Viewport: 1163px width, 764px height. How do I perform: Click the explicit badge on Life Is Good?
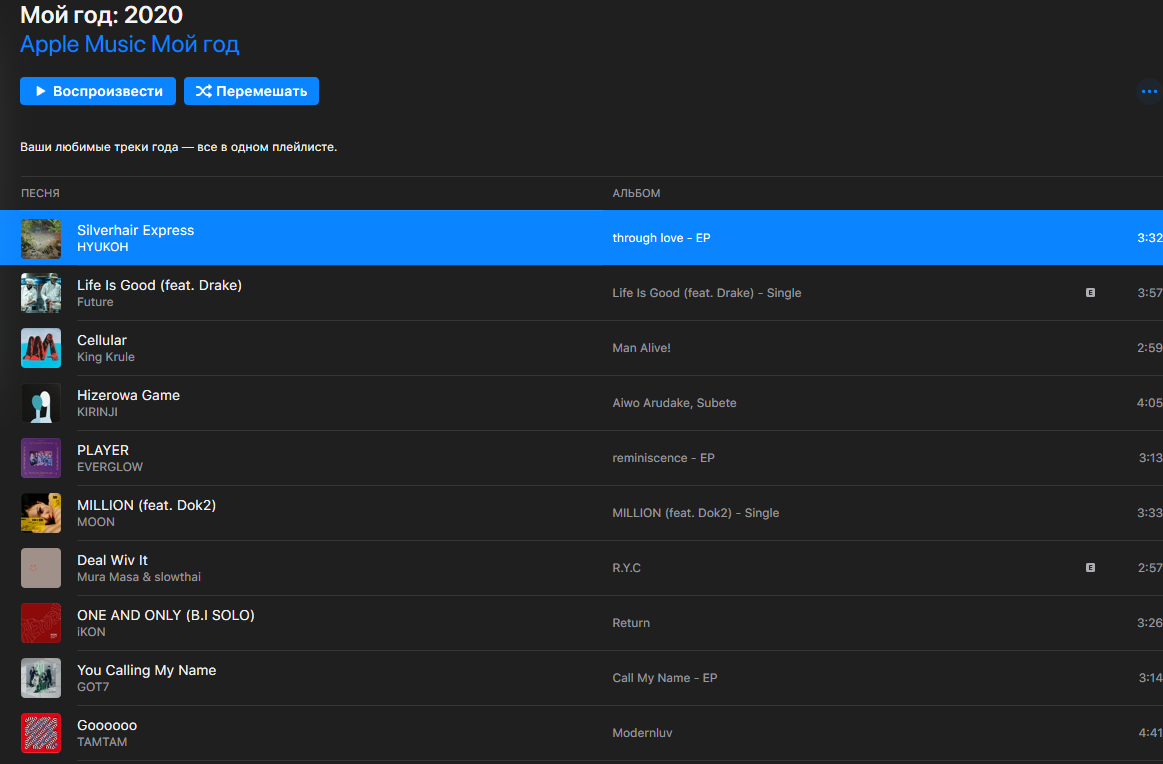pos(1090,293)
